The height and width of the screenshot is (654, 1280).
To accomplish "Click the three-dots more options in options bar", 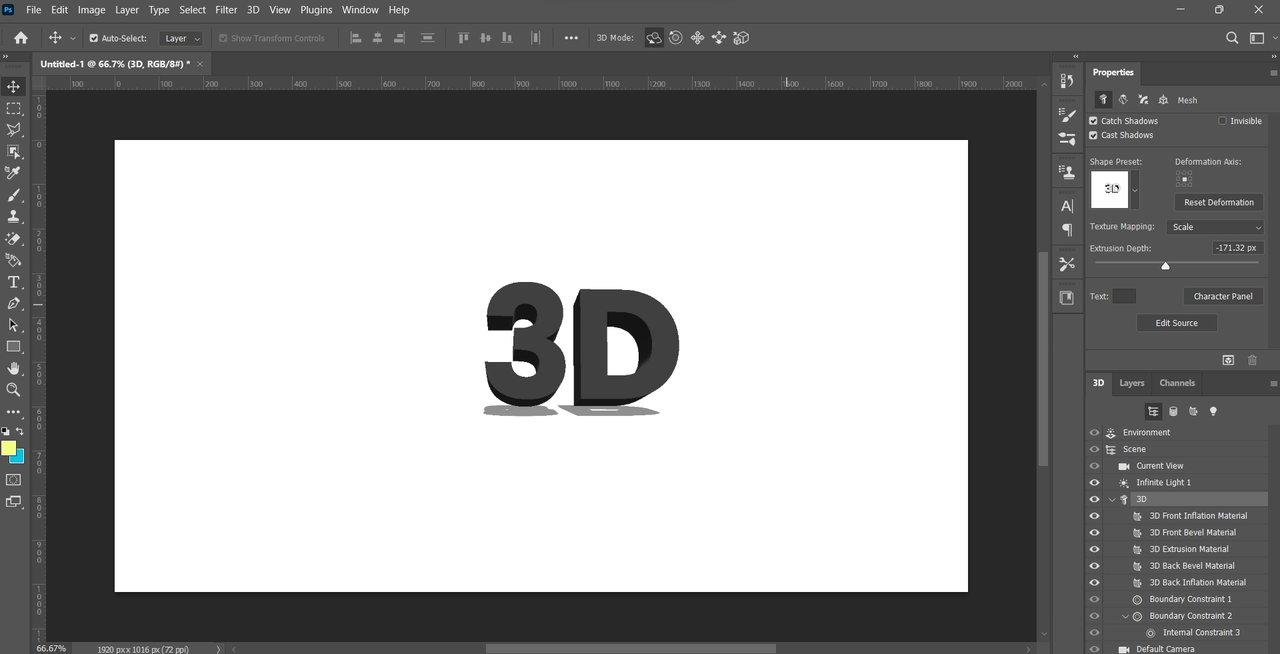I will coord(571,38).
